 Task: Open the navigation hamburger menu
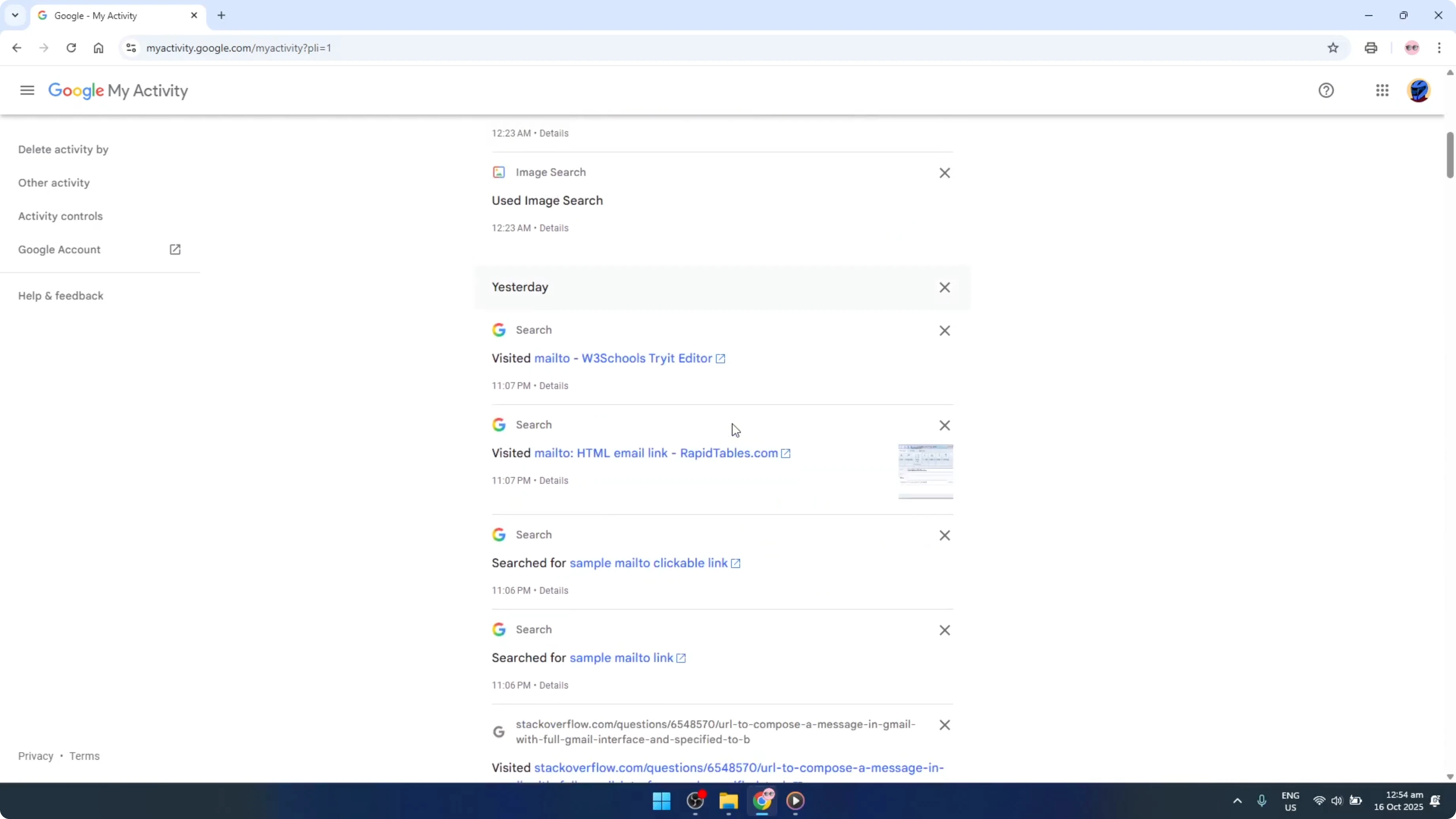pyautogui.click(x=27, y=91)
